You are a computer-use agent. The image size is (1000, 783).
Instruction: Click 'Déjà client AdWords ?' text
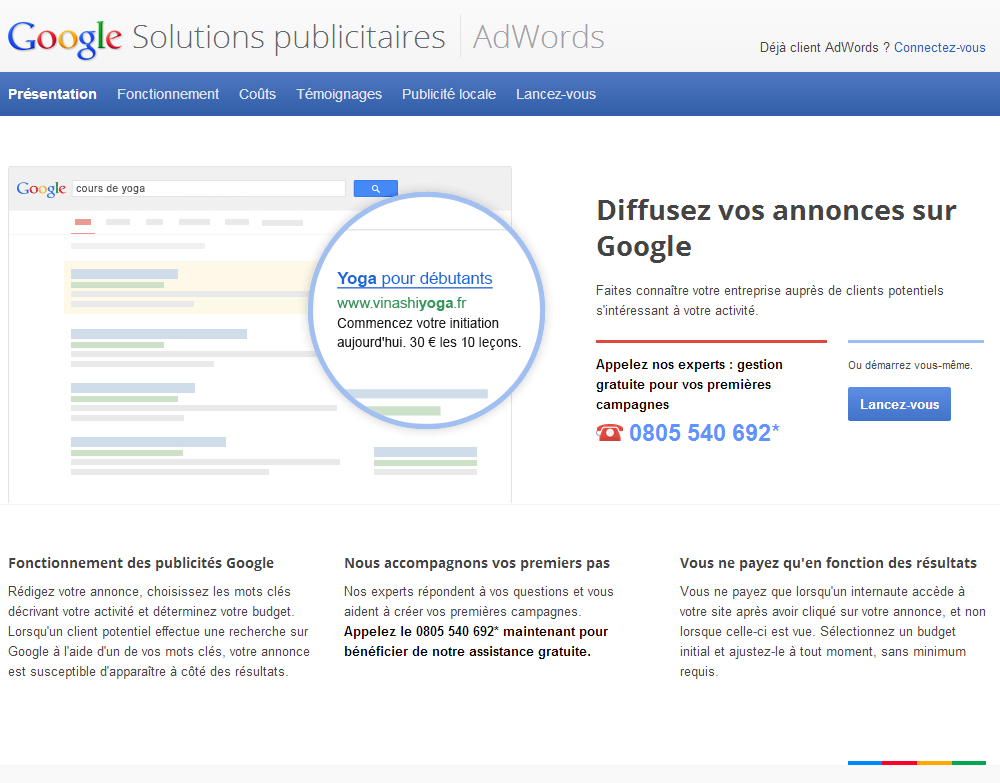click(825, 47)
